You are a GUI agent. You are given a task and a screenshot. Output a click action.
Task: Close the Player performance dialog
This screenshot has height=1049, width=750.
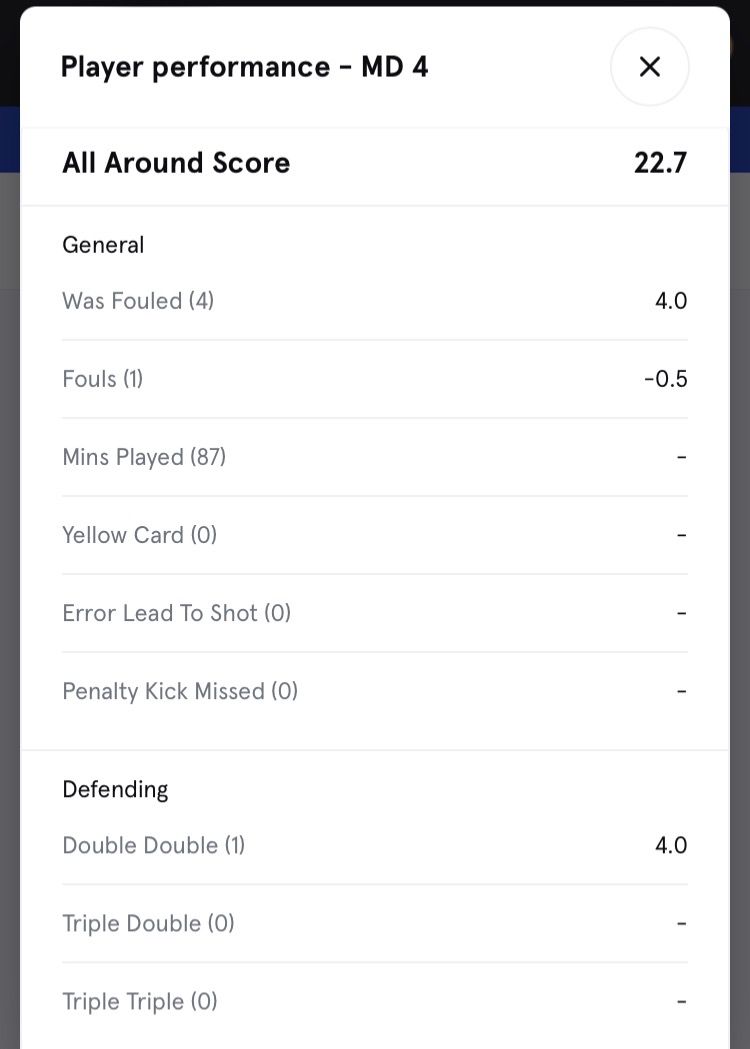(649, 67)
